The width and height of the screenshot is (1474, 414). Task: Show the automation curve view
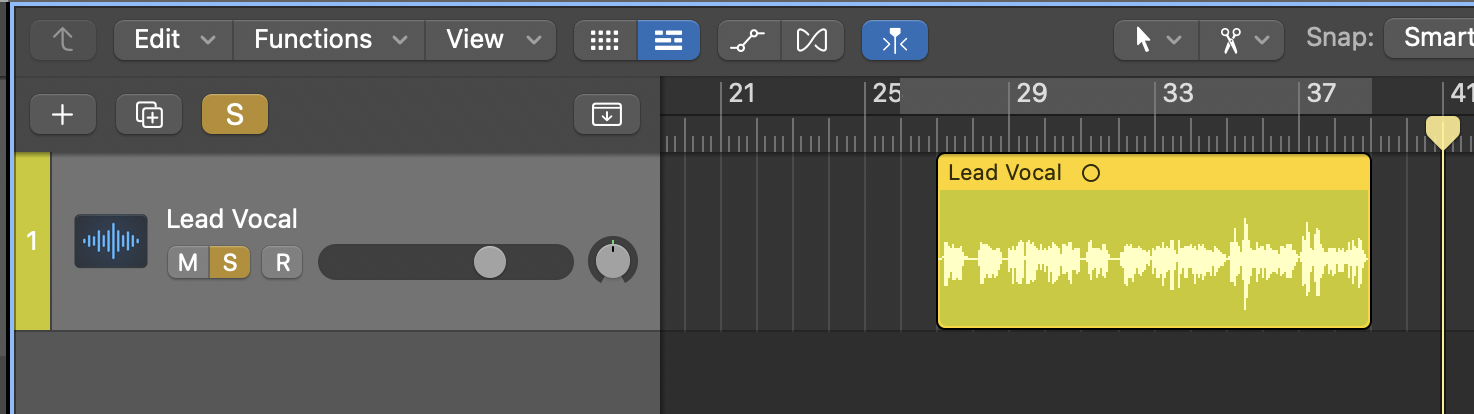point(749,40)
